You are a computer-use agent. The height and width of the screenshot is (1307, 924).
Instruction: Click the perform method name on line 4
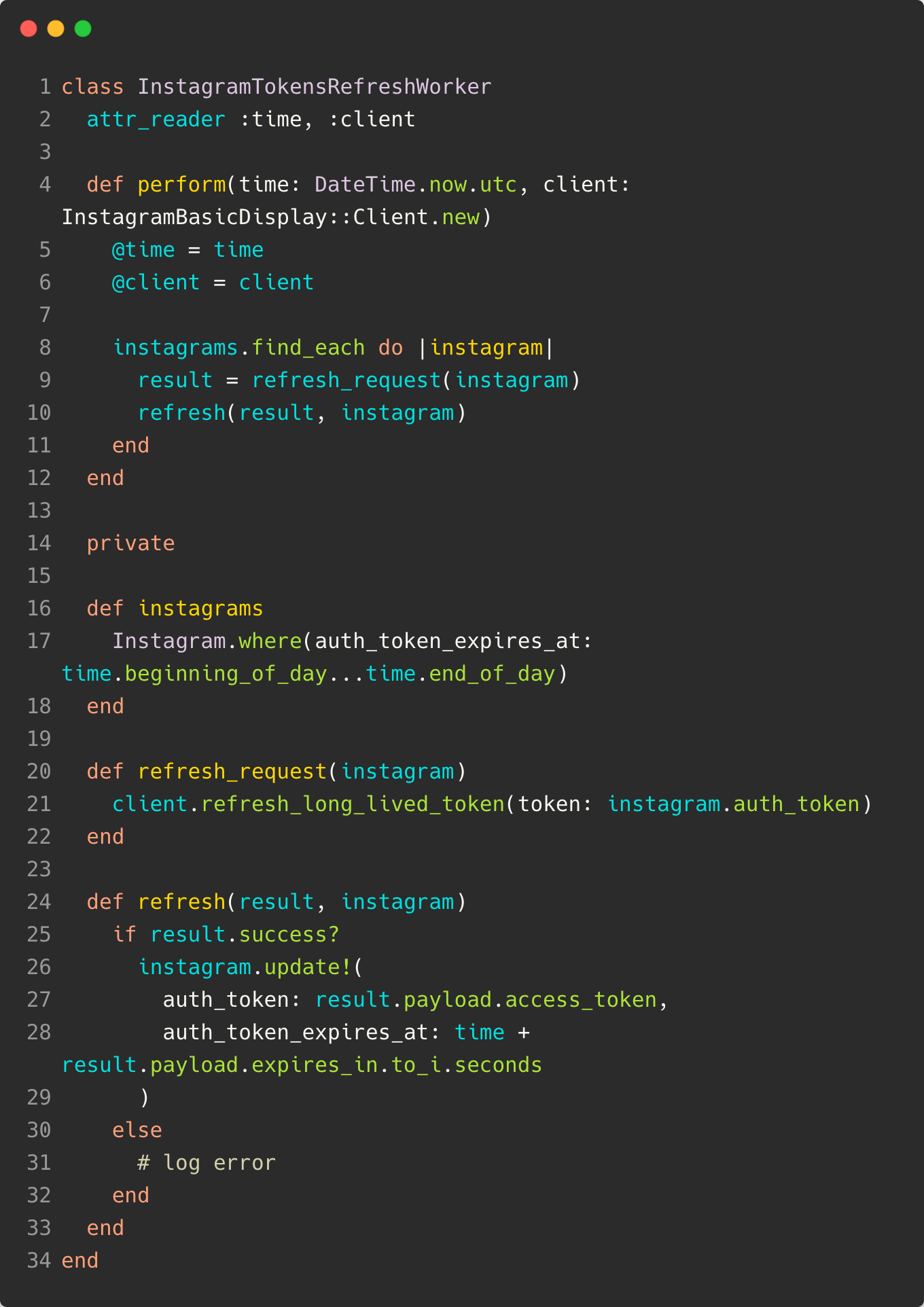(181, 185)
